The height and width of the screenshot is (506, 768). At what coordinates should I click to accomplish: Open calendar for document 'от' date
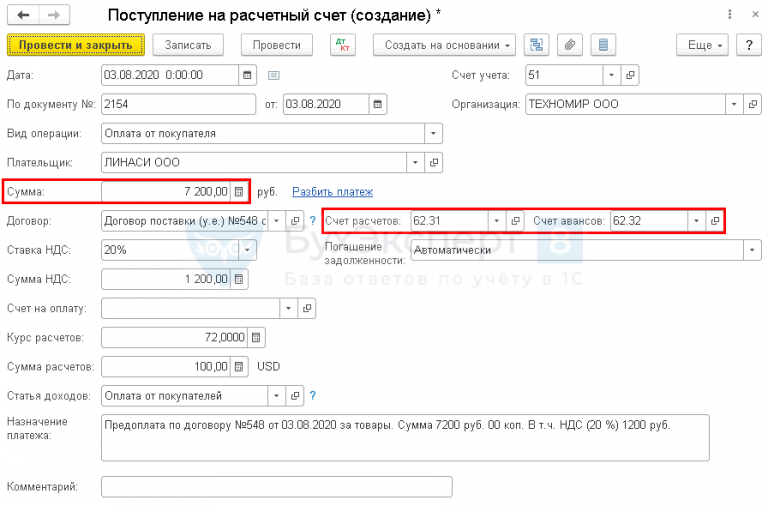pyautogui.click(x=378, y=104)
